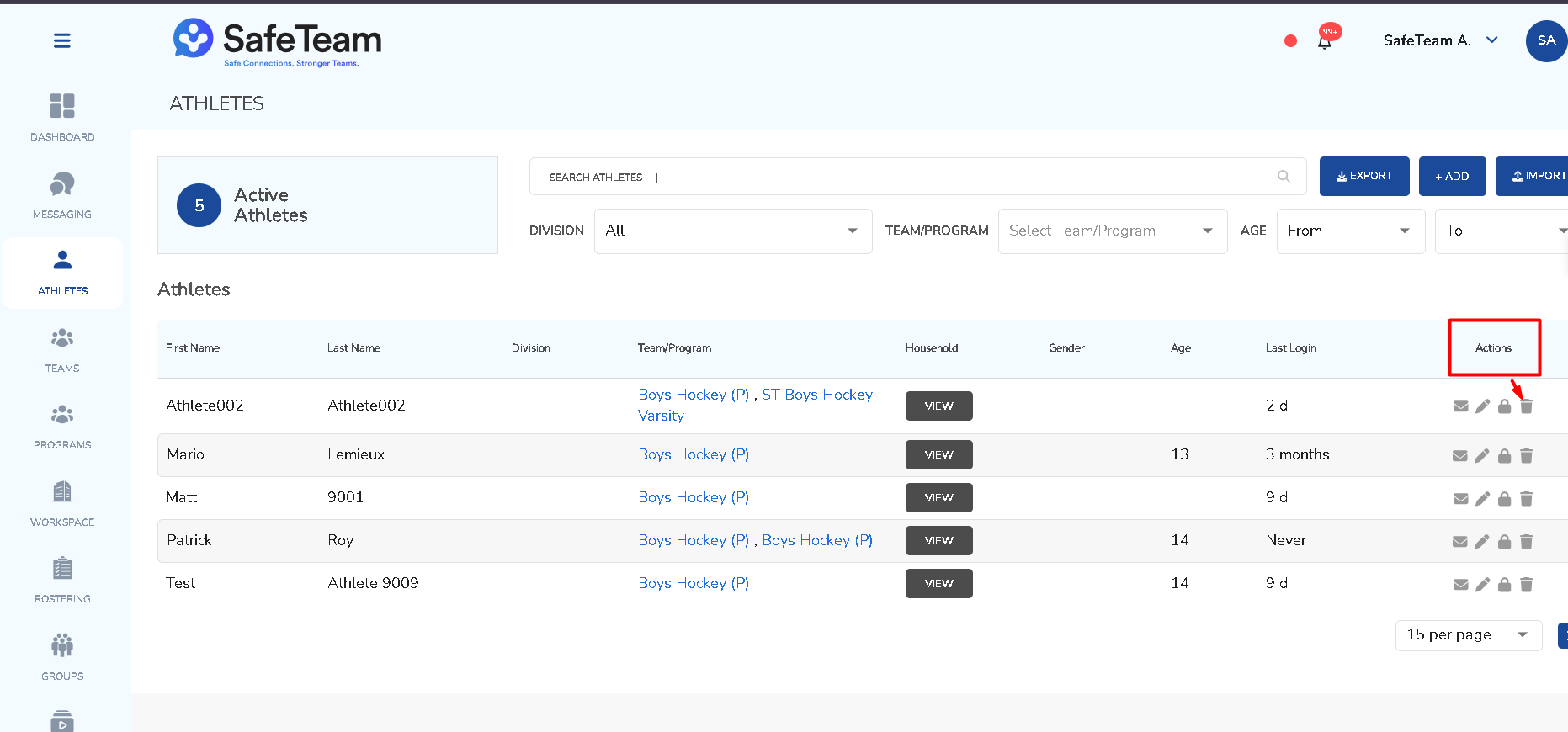The width and height of the screenshot is (1568, 732).
Task: Edit Athlete002 with pencil icon
Action: tap(1482, 406)
